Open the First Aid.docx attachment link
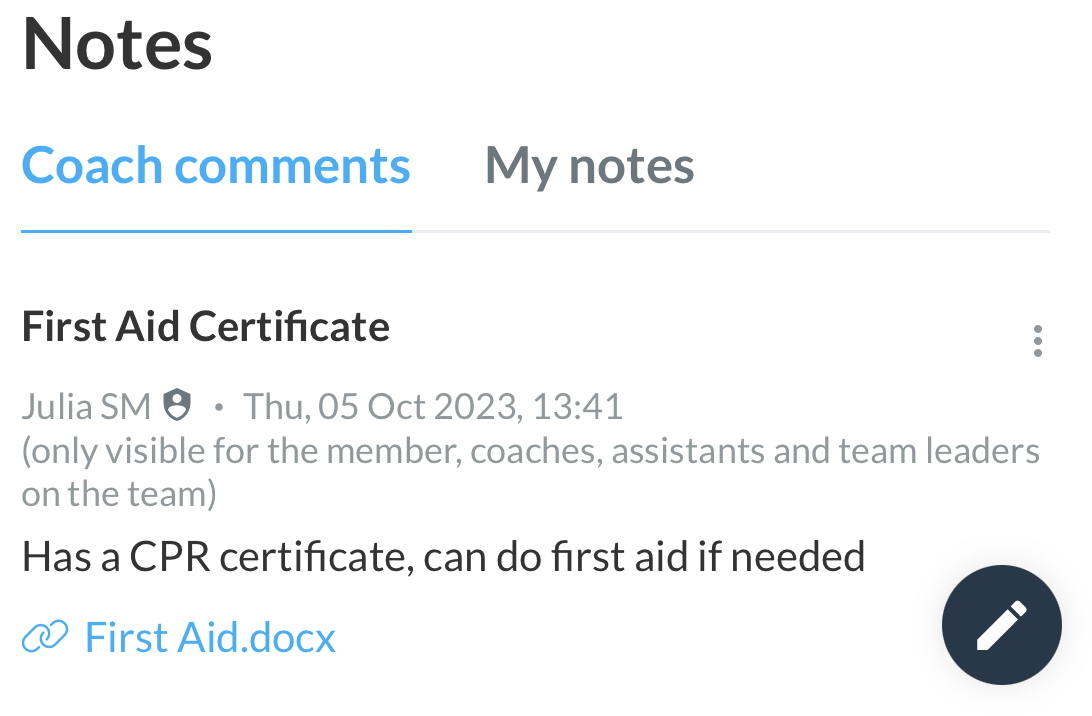The image size is (1092, 716). (210, 637)
